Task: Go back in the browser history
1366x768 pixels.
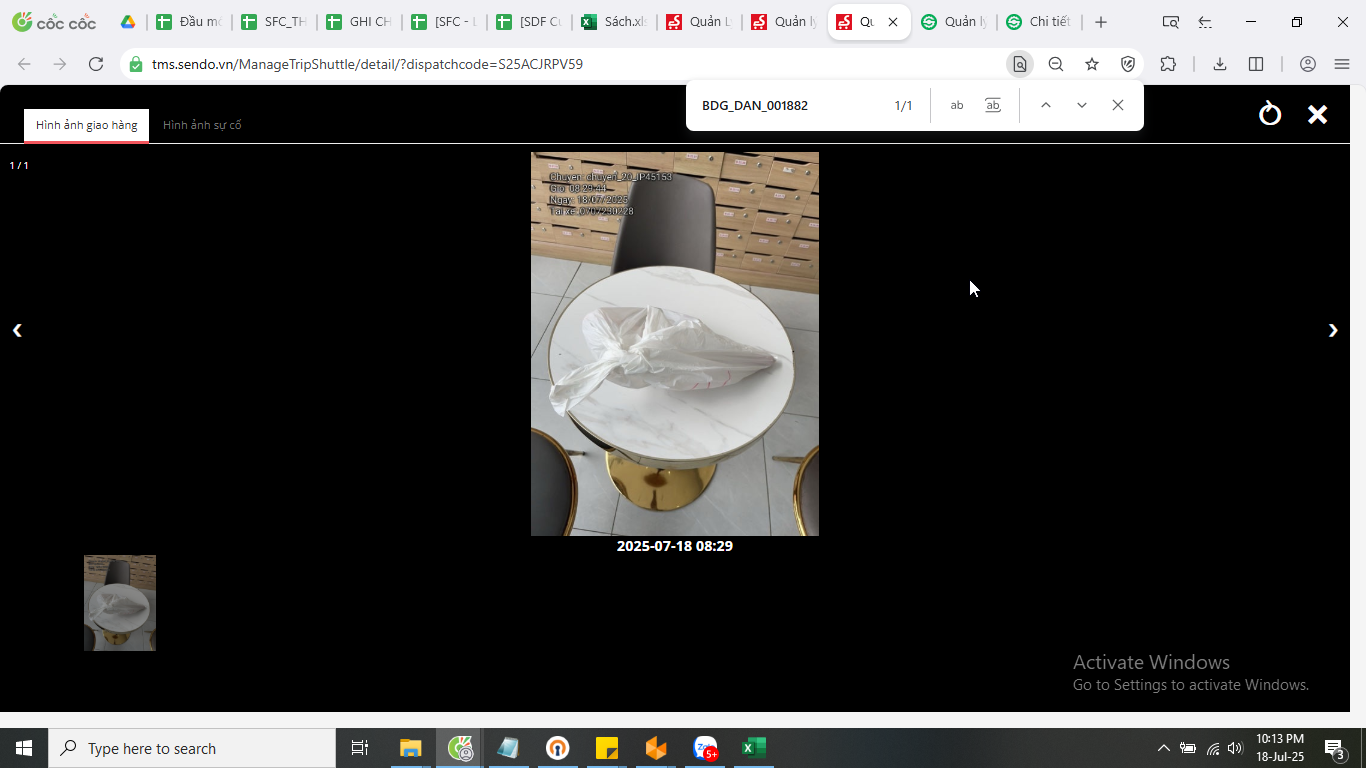Action: [24, 64]
